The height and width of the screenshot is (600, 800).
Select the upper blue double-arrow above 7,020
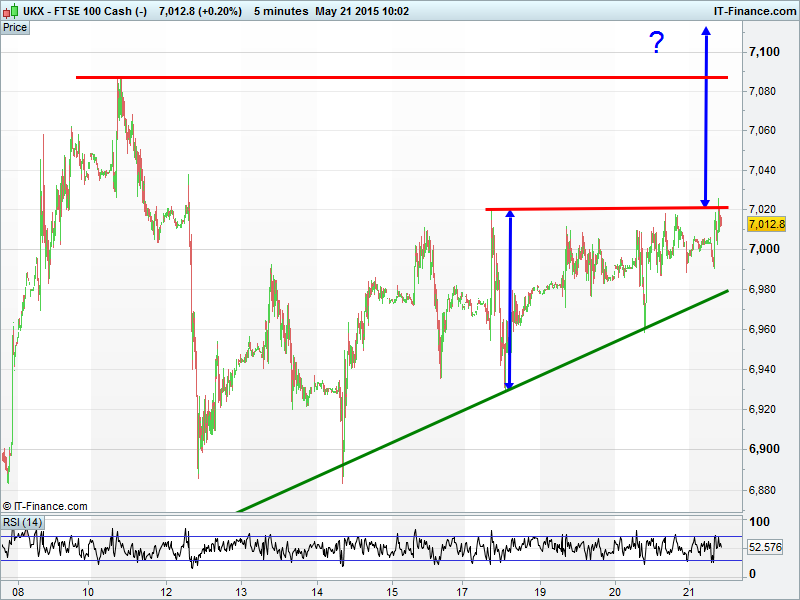click(706, 118)
